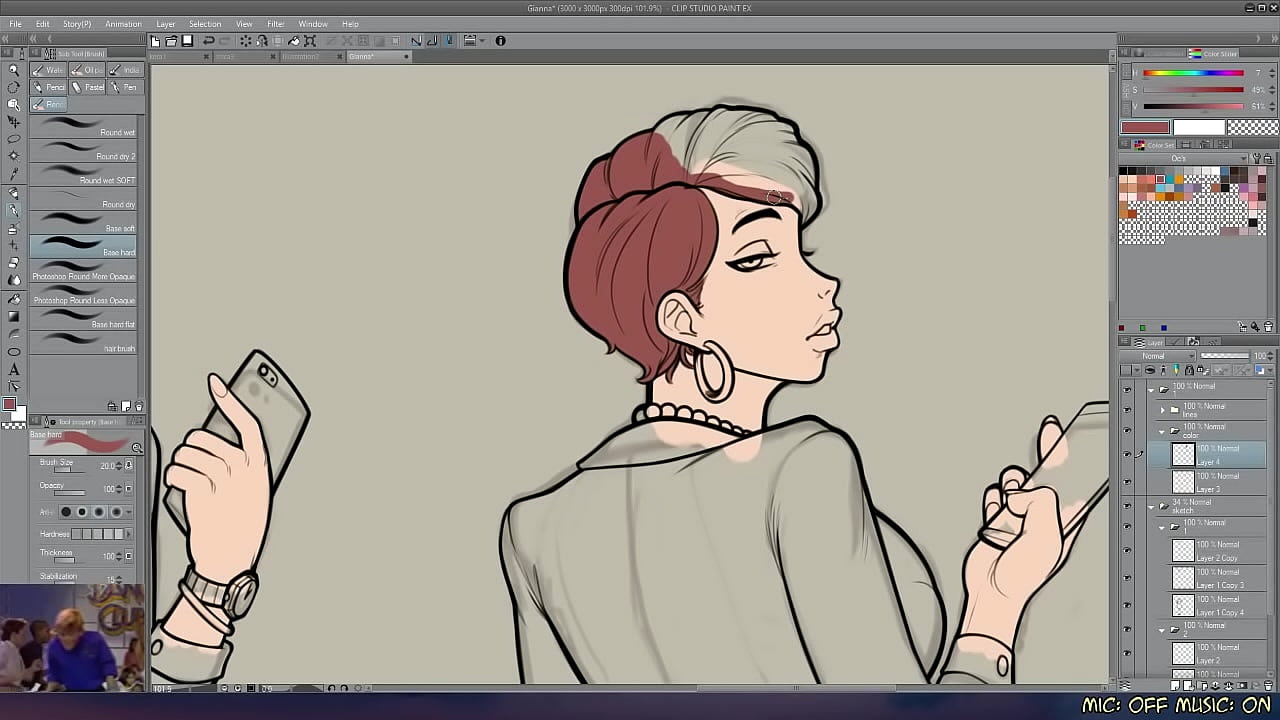
Task: Select the Layer 1 Copy 4 thumbnail
Action: point(1183,606)
